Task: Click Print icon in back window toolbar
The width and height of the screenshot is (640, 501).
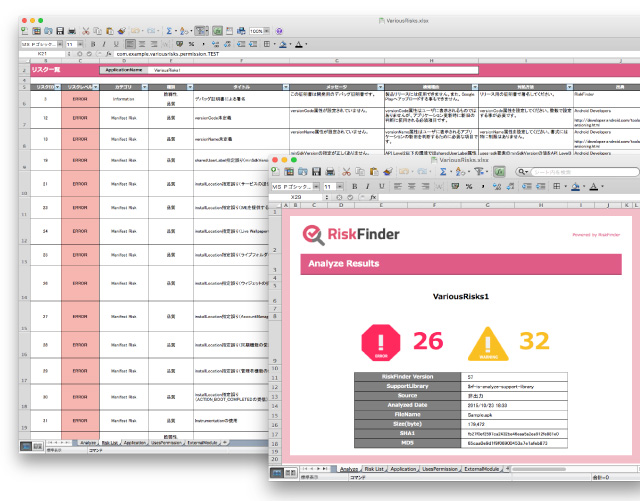Action: click(72, 31)
